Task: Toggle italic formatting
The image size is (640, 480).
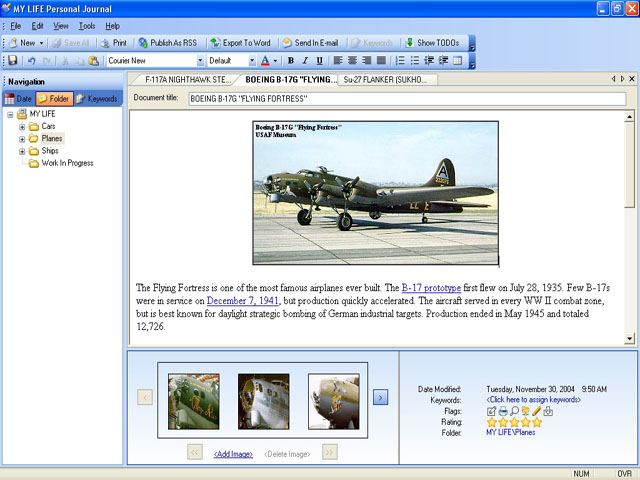Action: point(304,61)
